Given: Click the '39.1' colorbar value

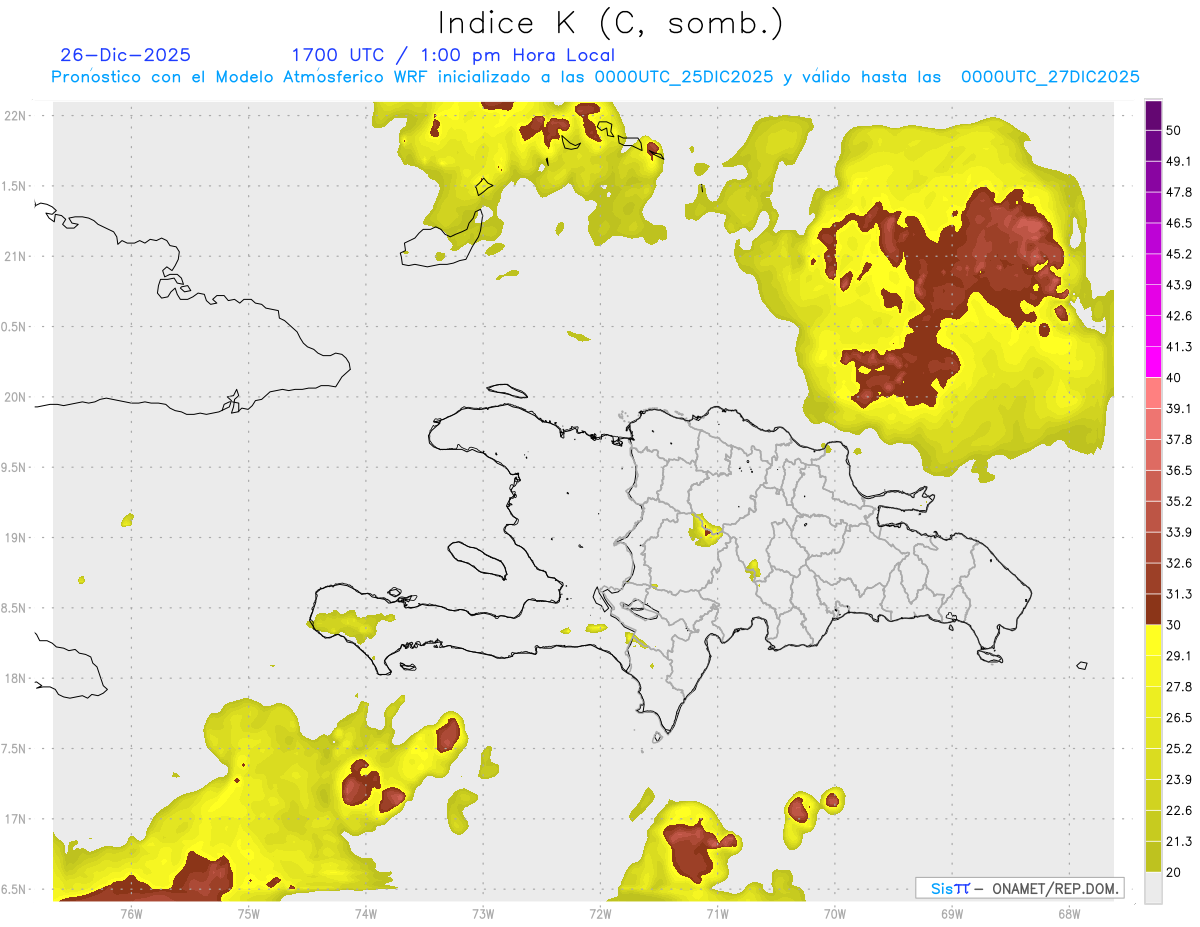Looking at the screenshot, I should tap(1180, 409).
